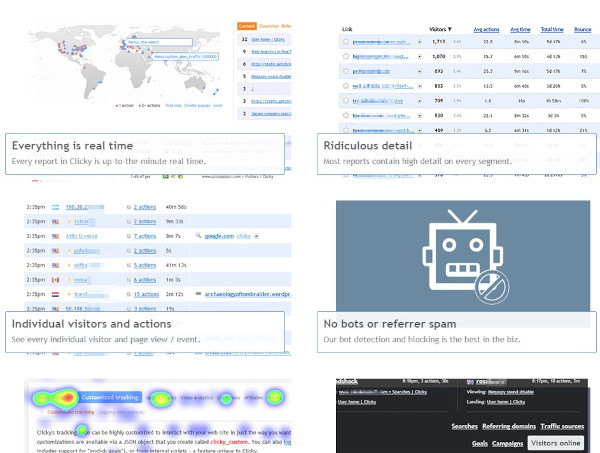Open the Visitors online tab
Viewport: 600px width, 453px height.
(556, 442)
